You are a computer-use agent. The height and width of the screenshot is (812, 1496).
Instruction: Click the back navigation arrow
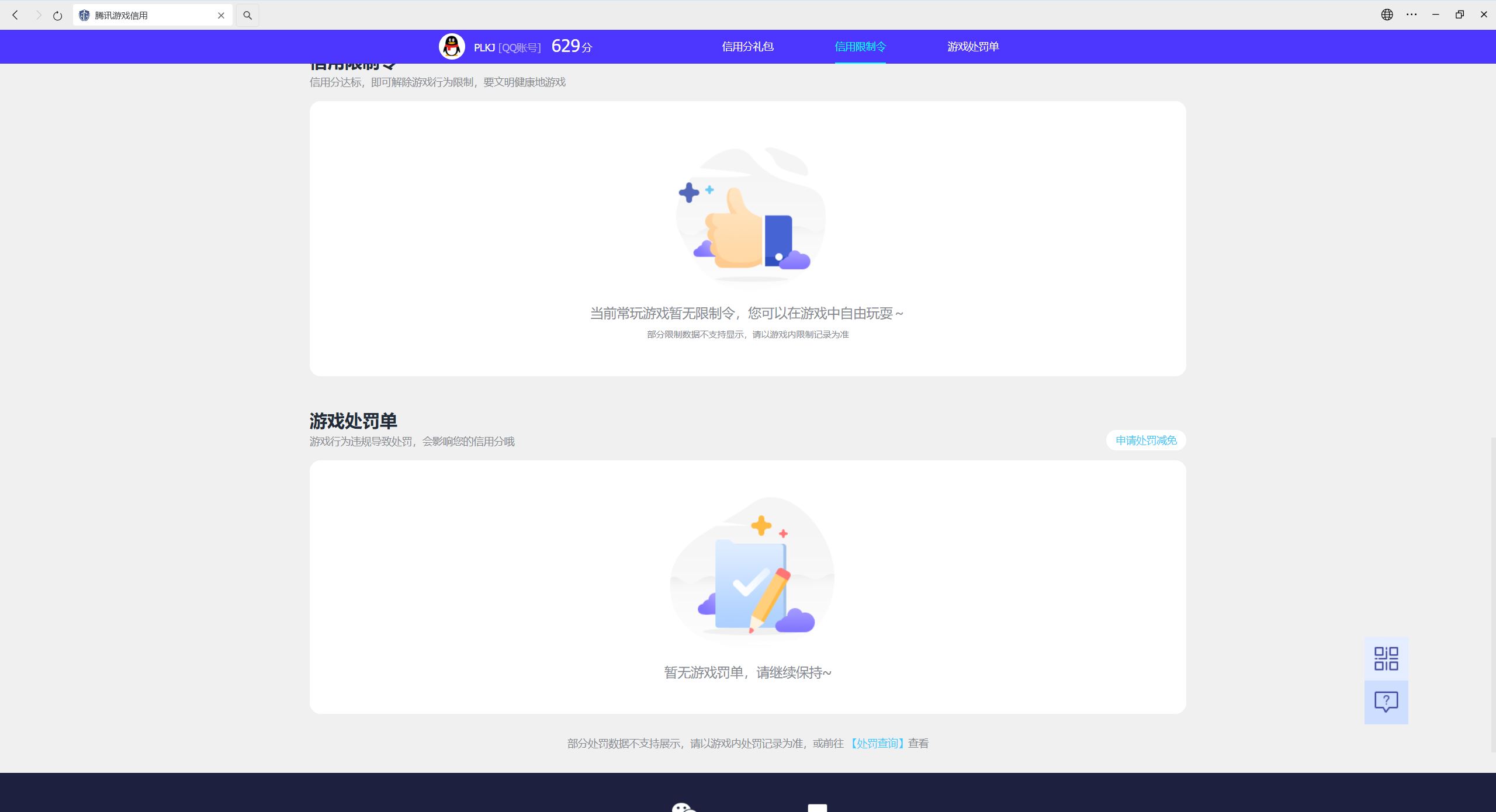tap(15, 15)
